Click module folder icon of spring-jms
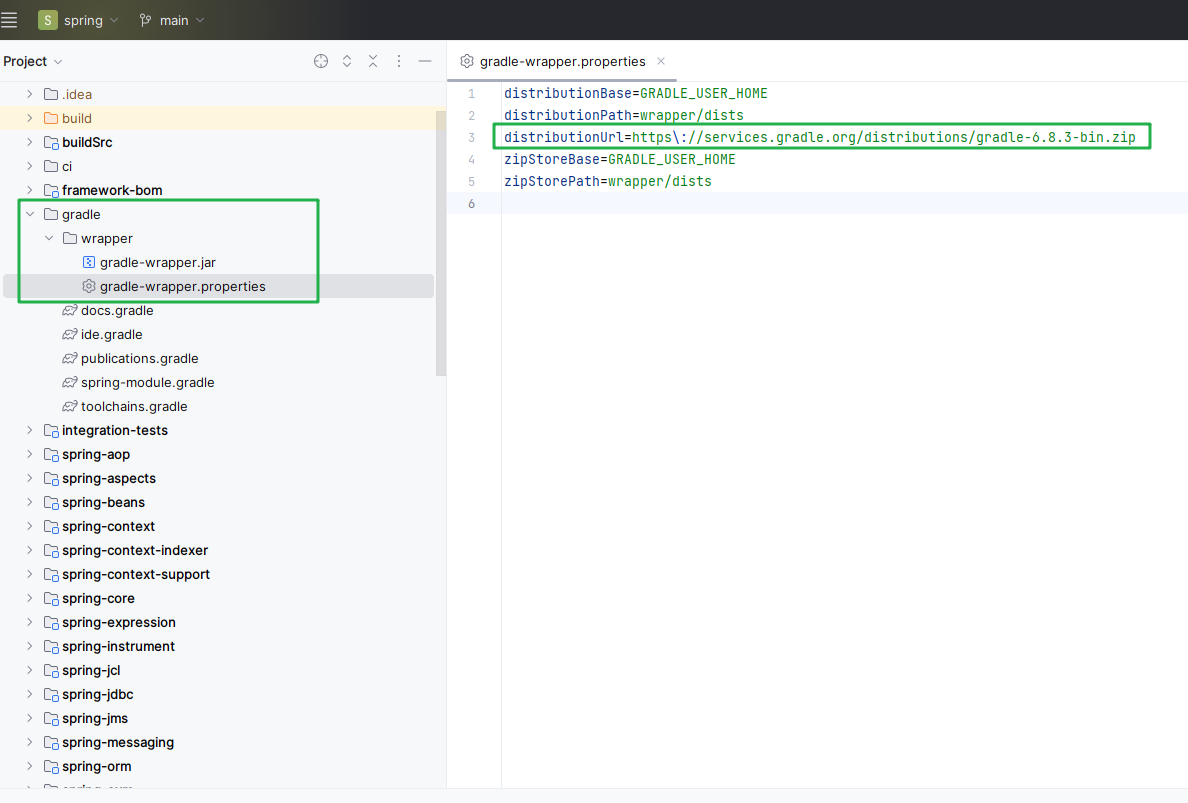Screen dimensions: 1188x803 (52, 719)
